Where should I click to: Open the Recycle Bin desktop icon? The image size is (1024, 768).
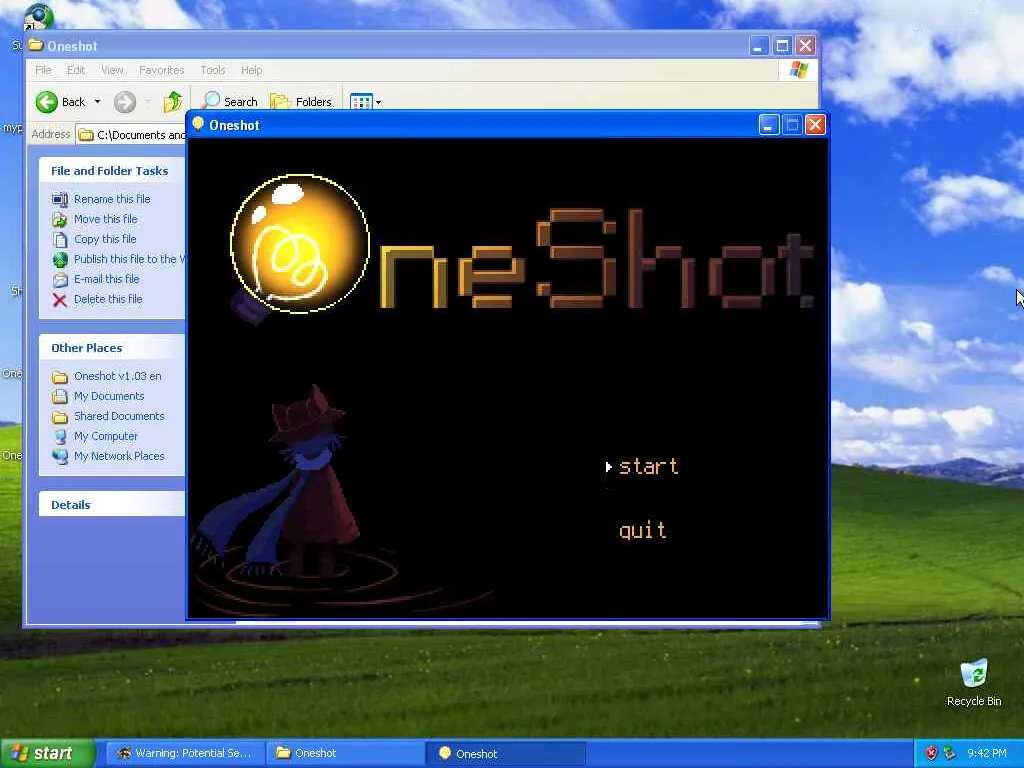pyautogui.click(x=974, y=682)
